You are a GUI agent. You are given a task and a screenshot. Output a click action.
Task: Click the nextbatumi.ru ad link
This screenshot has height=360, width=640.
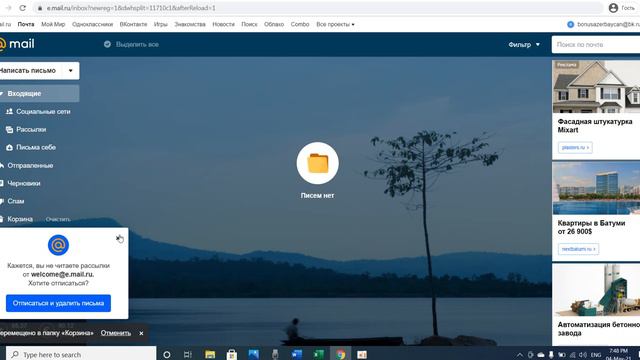pyautogui.click(x=578, y=249)
